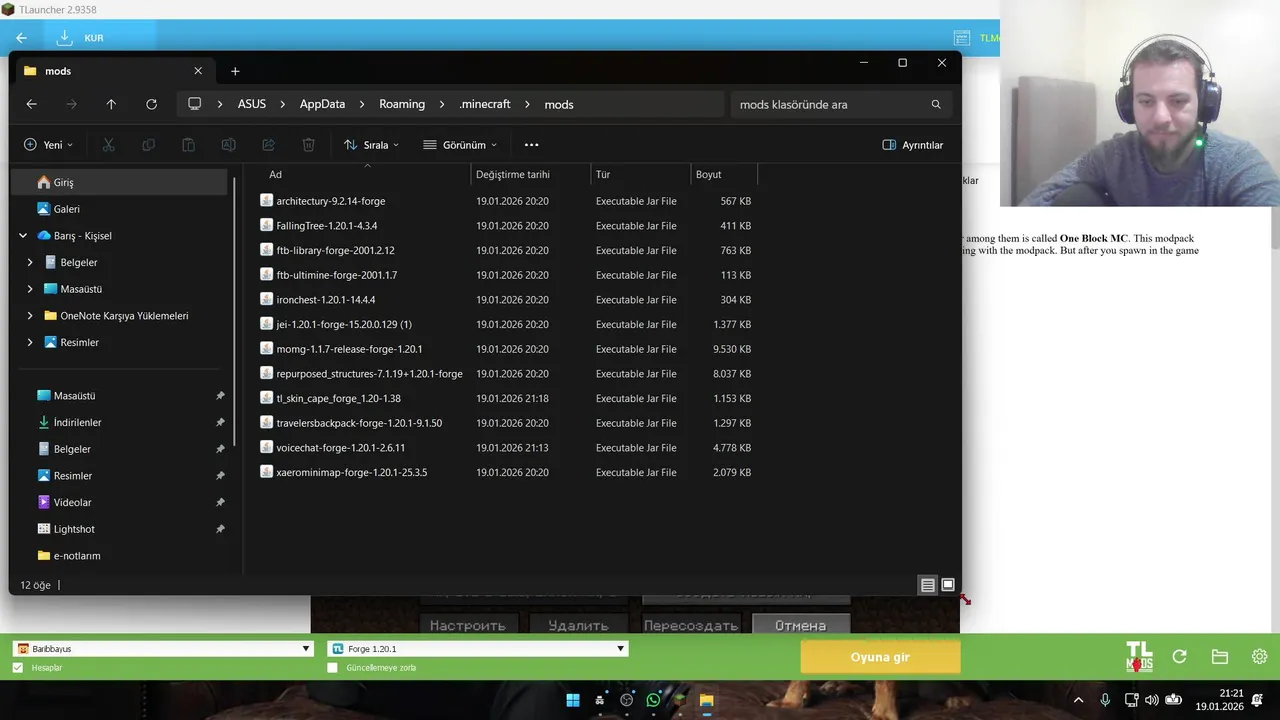1280x720 pixels.
Task: Toggle Güncellemeye zorla checkbox
Action: coord(333,667)
